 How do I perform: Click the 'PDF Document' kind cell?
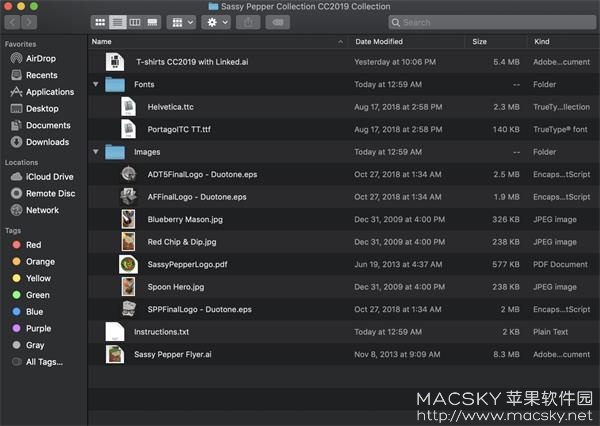click(560, 264)
